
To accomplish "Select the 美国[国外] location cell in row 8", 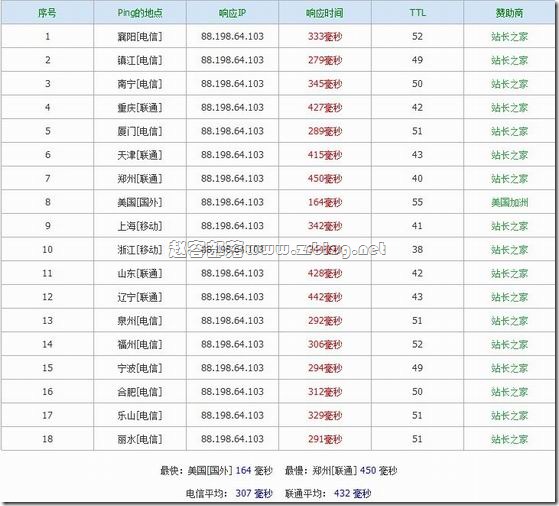I will pos(140,202).
